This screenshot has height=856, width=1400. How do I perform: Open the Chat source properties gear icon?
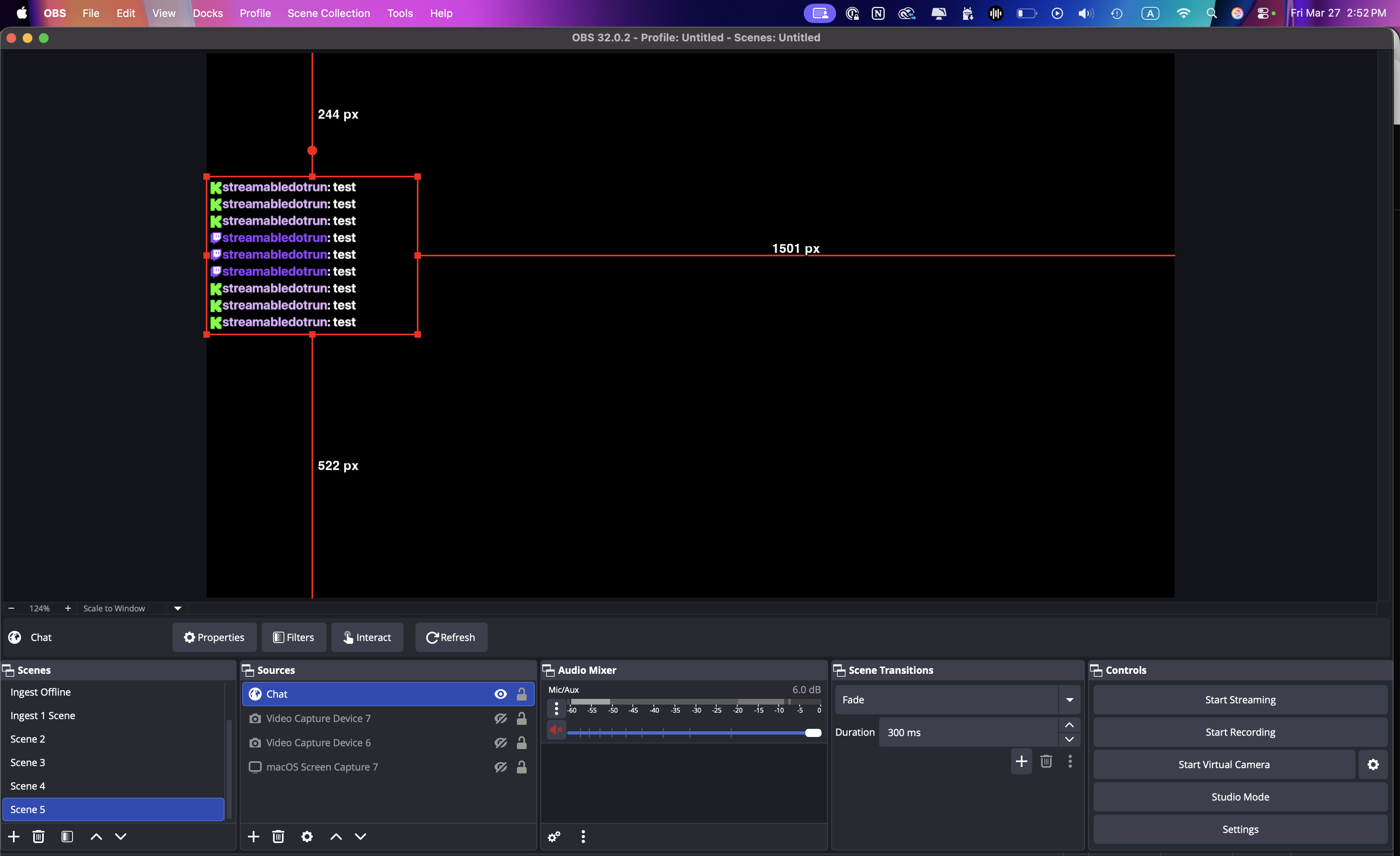(x=307, y=837)
